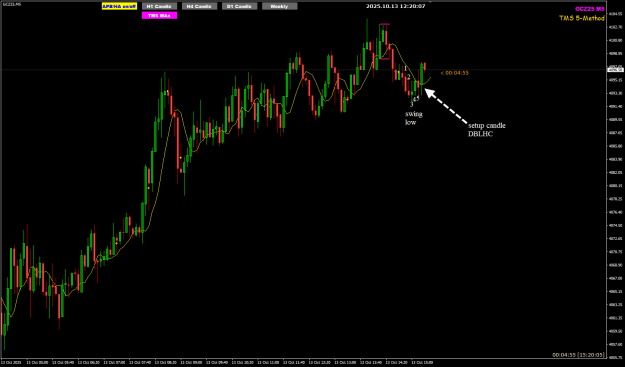
Task: Select the magenta GCZ25 M5 label
Action: click(590, 9)
